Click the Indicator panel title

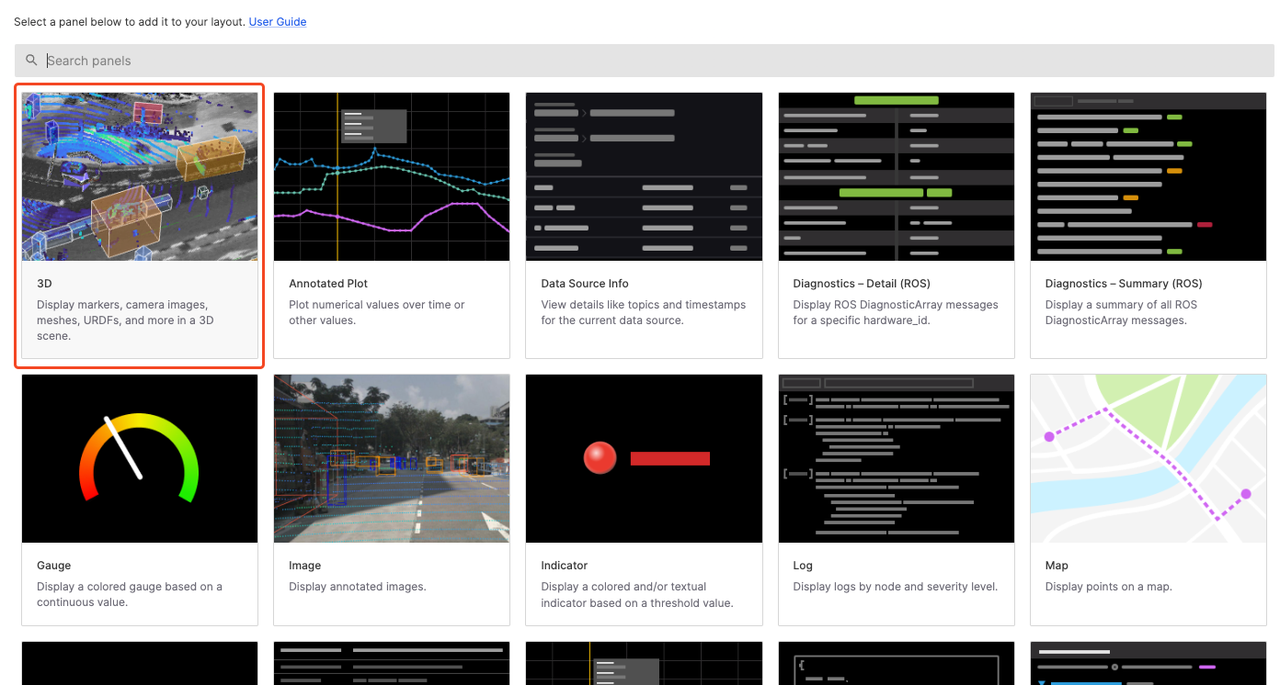click(x=564, y=566)
